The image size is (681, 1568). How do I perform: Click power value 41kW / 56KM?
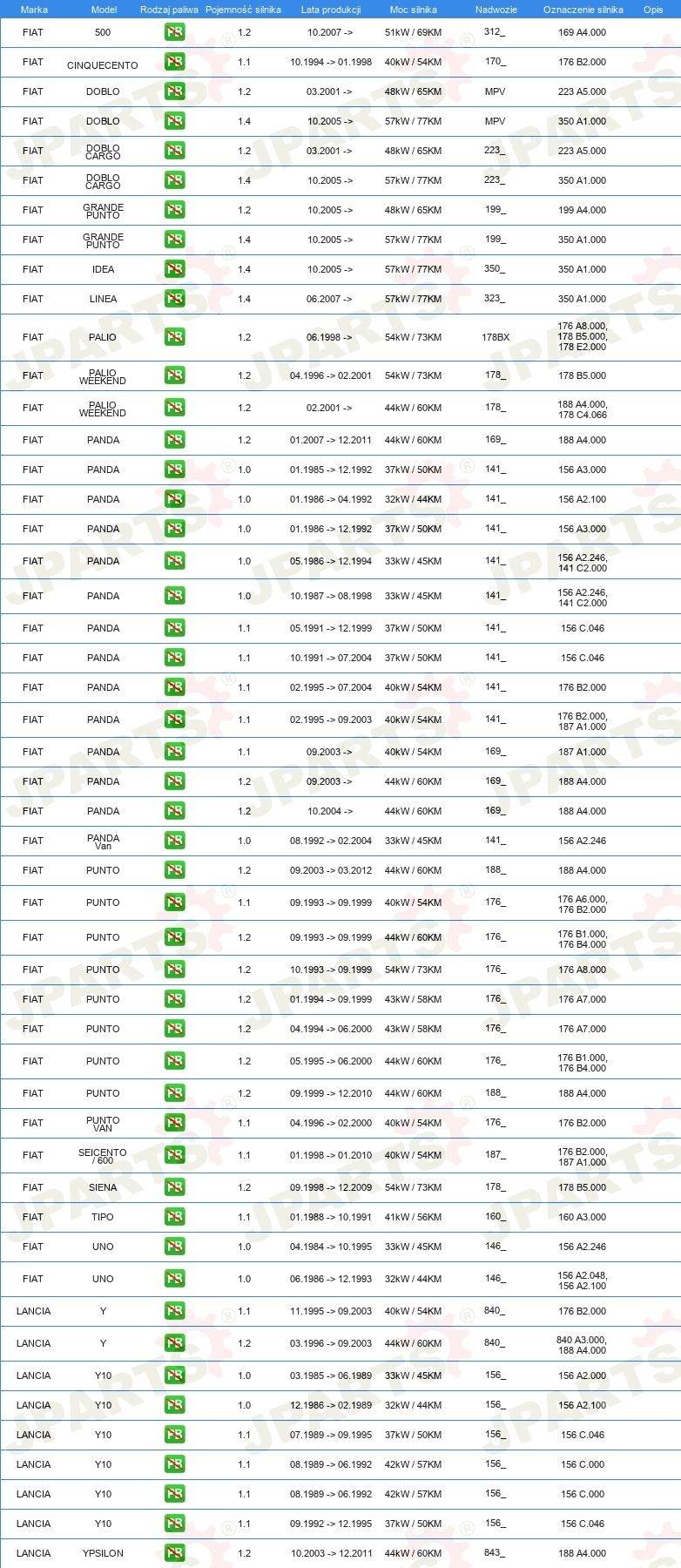click(414, 1217)
